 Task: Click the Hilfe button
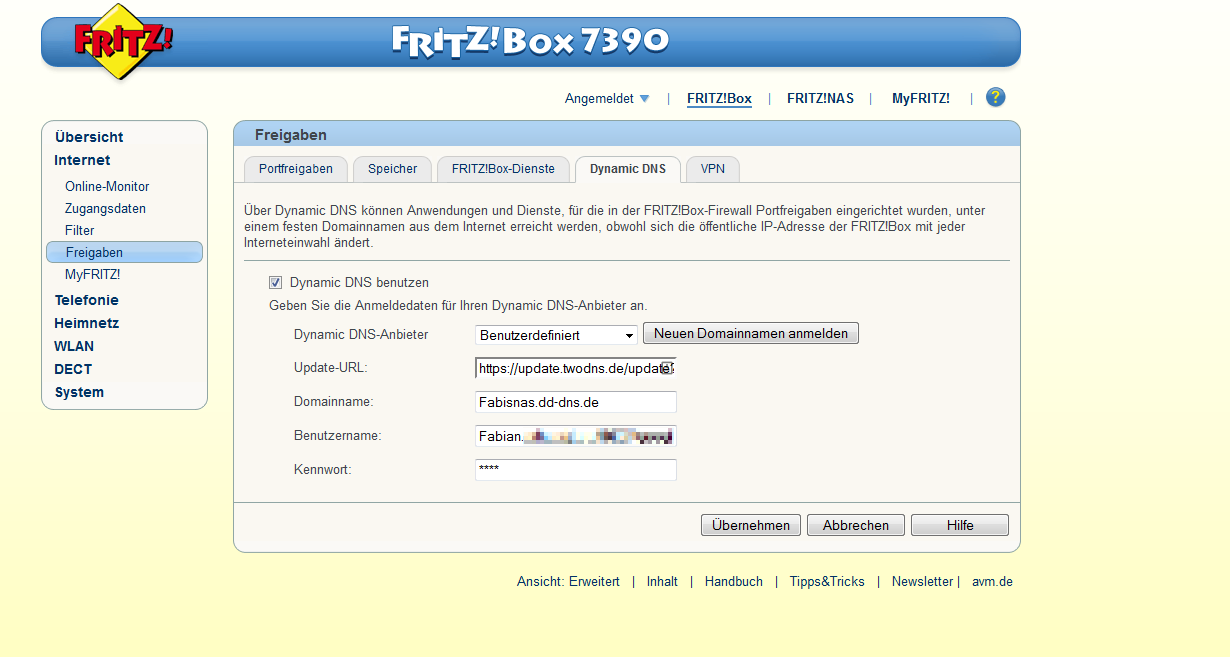(960, 525)
